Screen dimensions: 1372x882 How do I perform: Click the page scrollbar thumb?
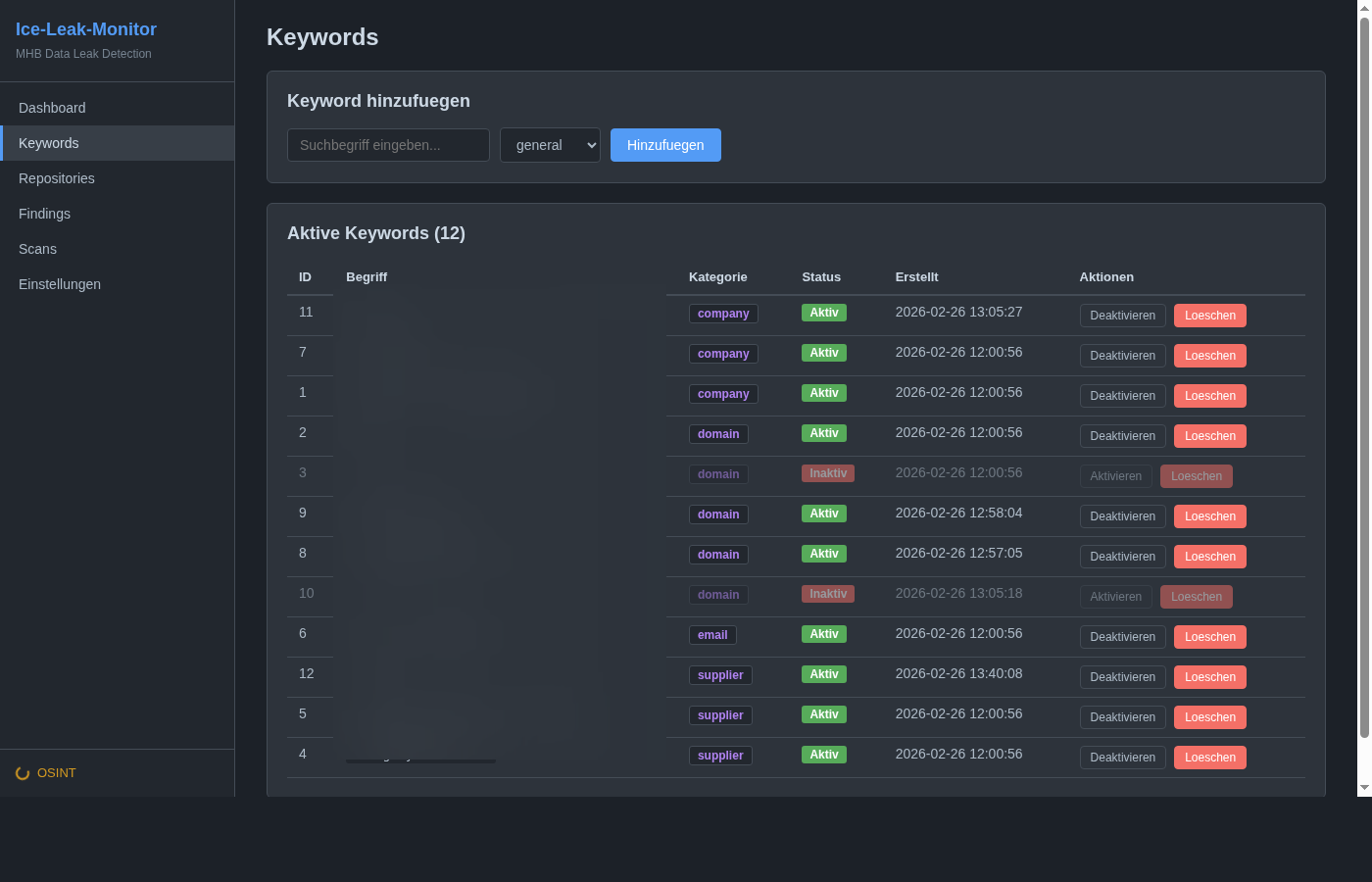point(1364,377)
